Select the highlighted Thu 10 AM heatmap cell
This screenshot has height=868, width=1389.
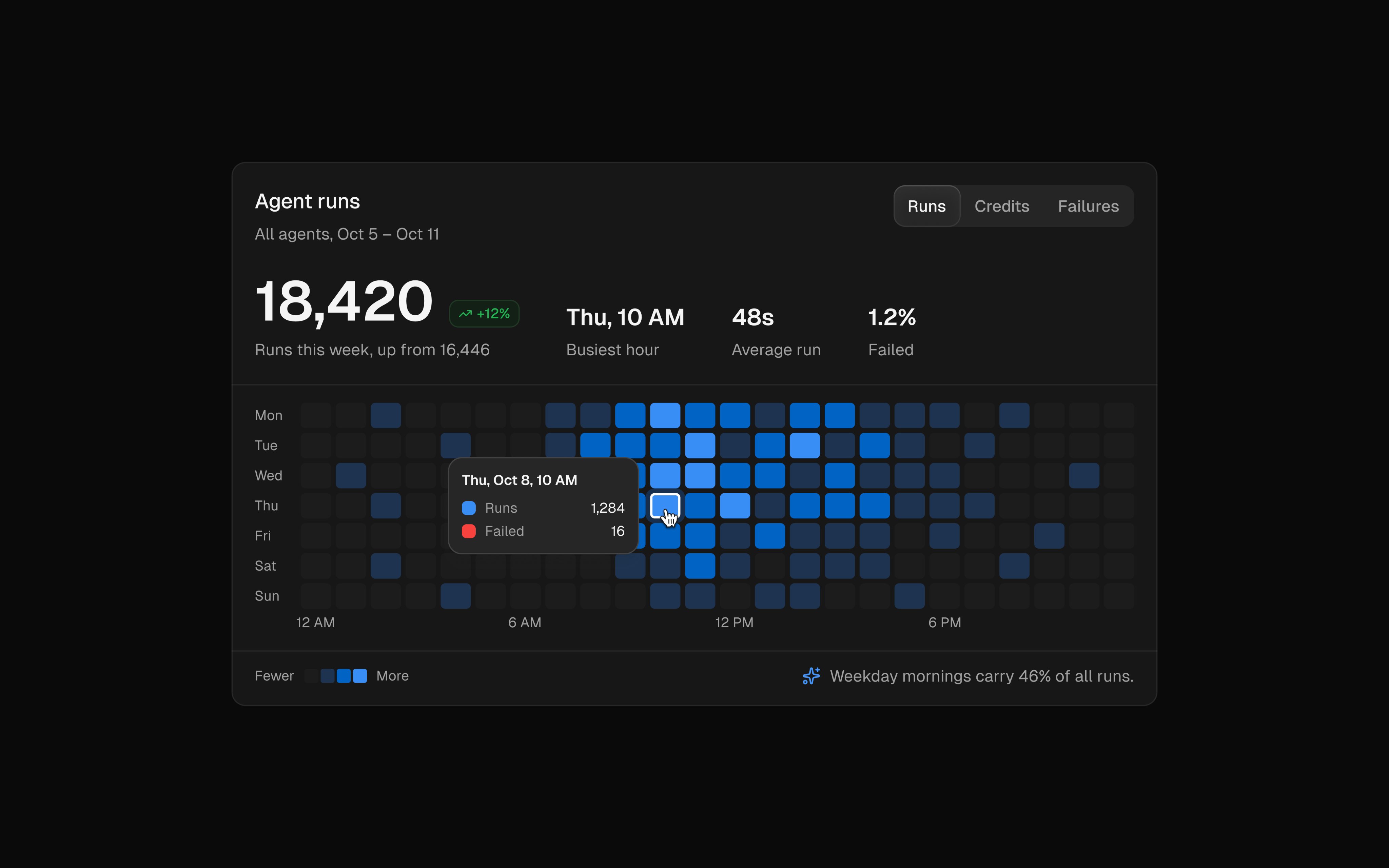click(x=665, y=506)
